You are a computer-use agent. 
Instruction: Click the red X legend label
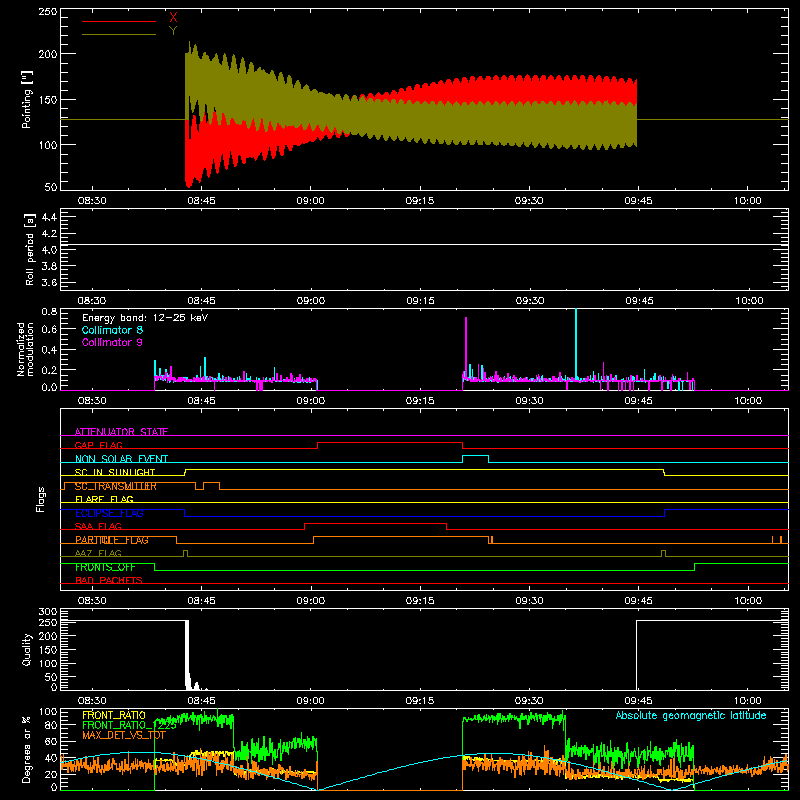(x=173, y=18)
